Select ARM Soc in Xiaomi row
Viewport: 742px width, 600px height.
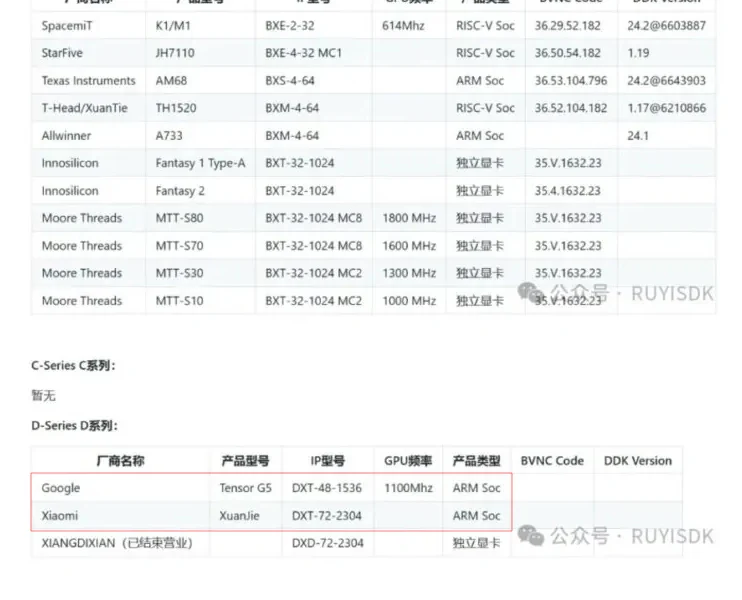(x=476, y=516)
